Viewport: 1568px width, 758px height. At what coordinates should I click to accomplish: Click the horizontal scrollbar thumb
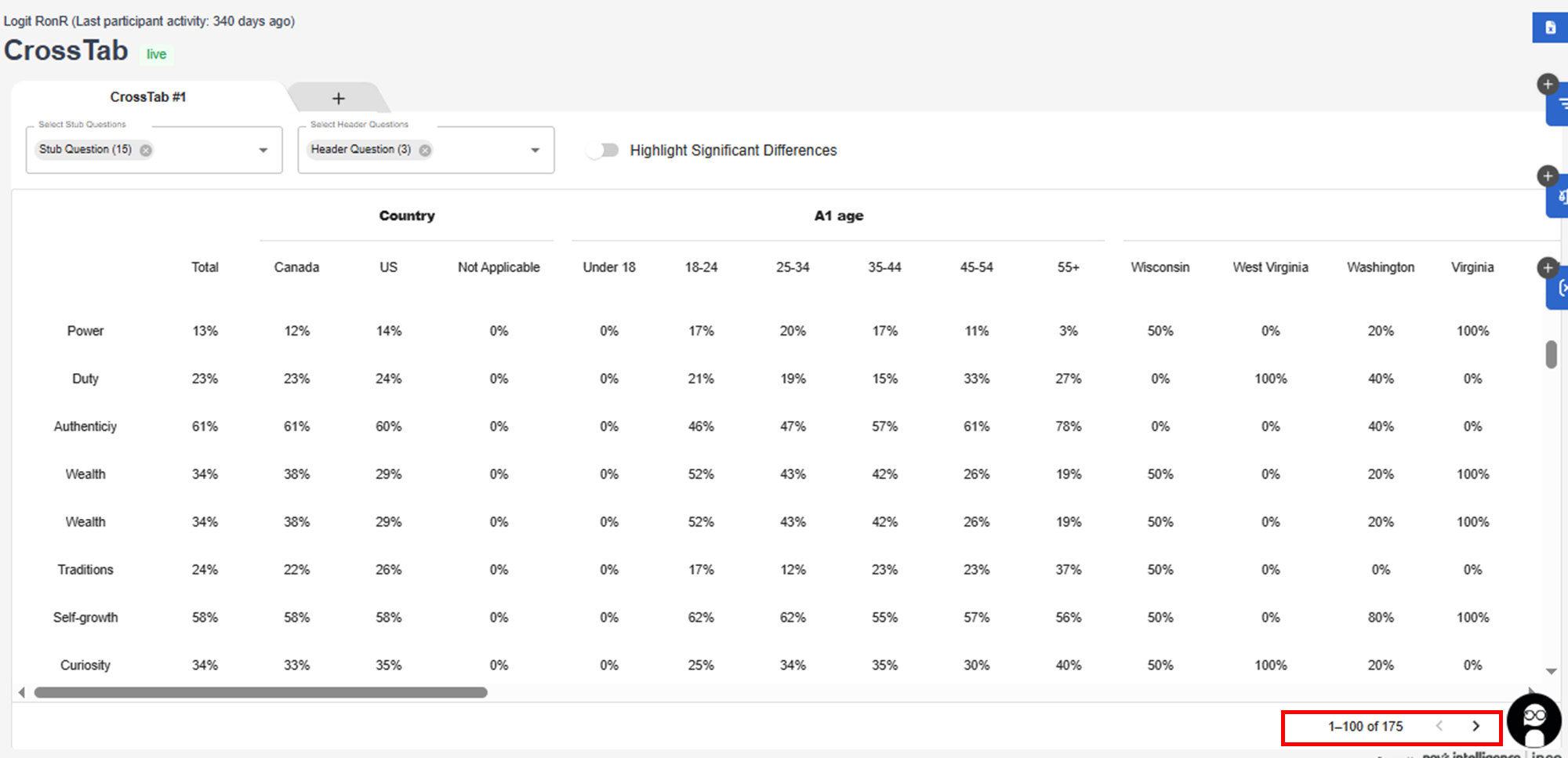[x=260, y=693]
